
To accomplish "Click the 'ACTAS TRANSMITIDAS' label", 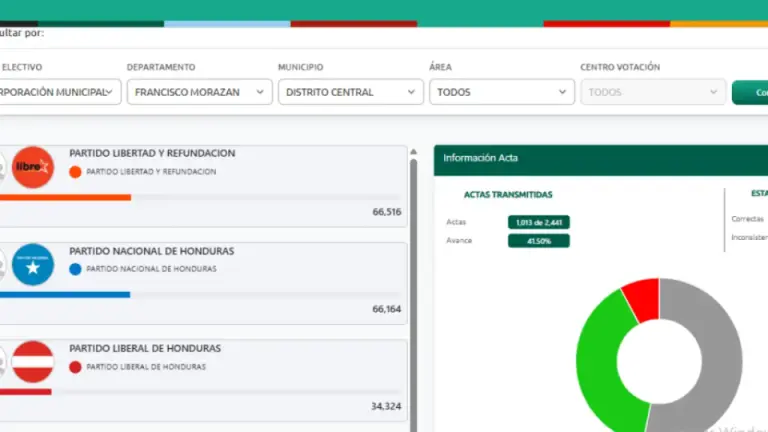I will (508, 194).
